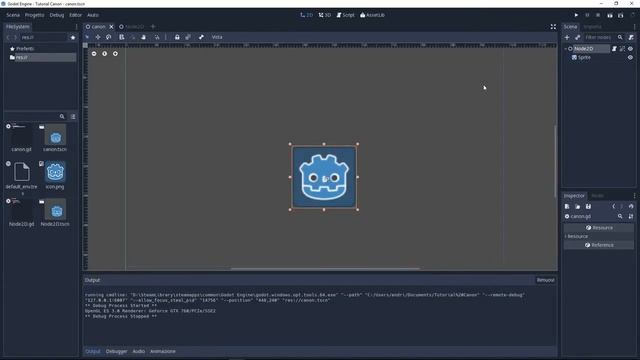Open the Aiuto menu
640x360 pixels.
tap(93, 15)
